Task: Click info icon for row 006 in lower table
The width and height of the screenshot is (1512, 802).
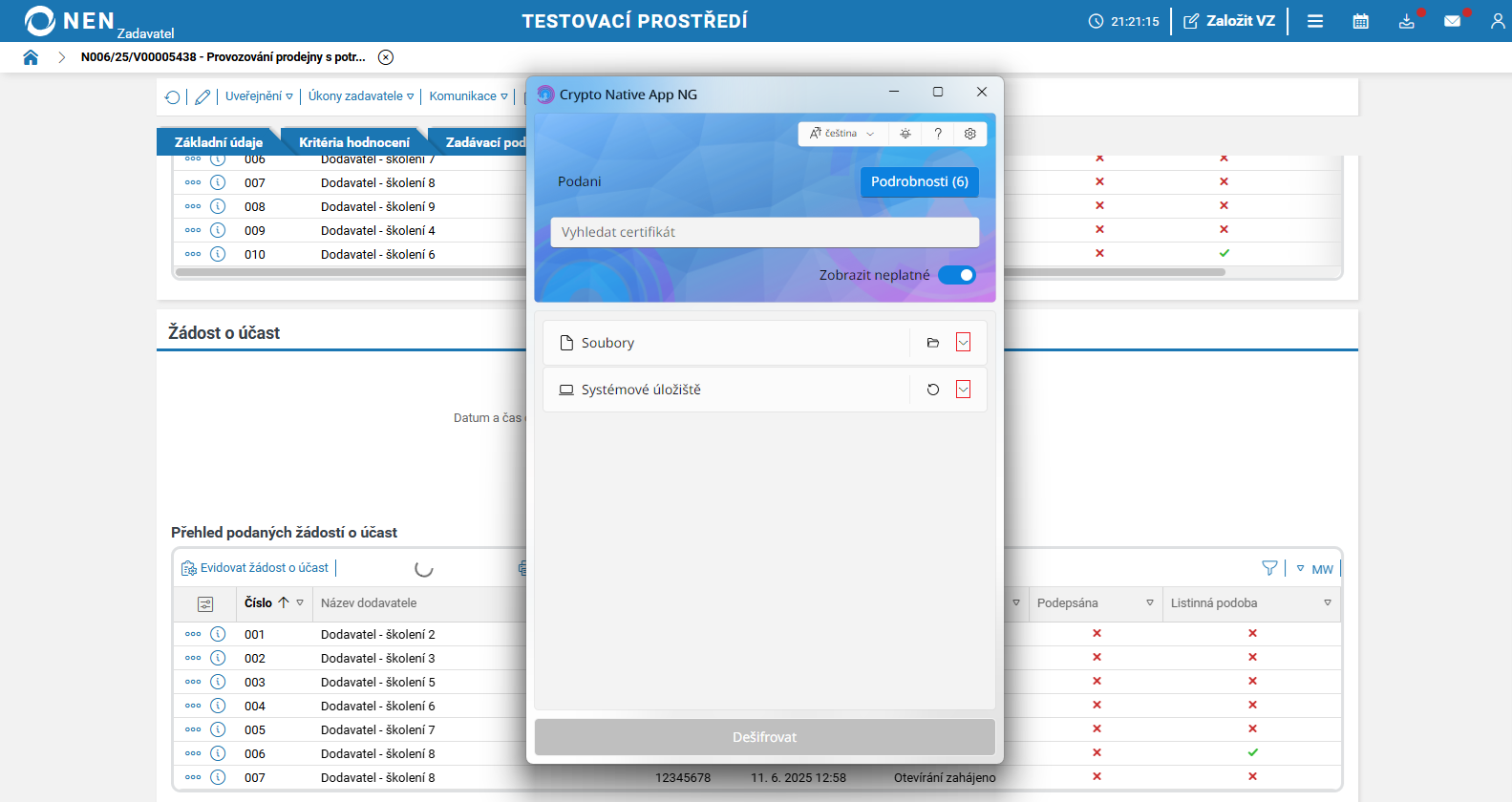Action: [x=218, y=753]
